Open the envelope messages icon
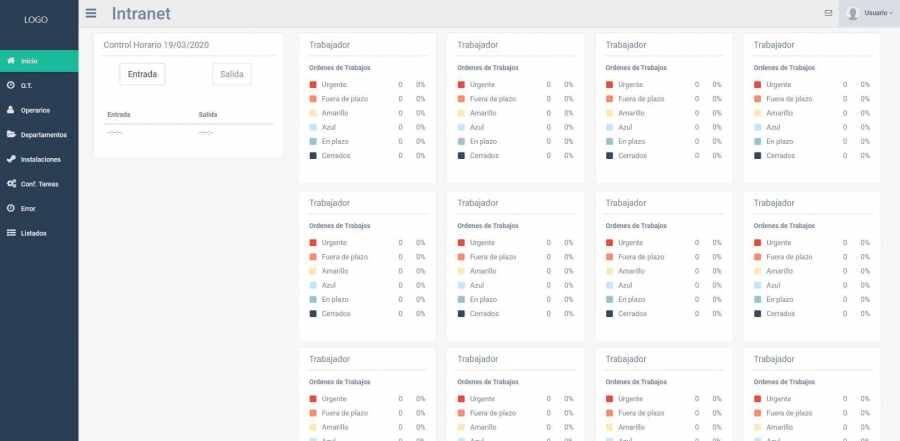The image size is (900, 441). click(828, 13)
